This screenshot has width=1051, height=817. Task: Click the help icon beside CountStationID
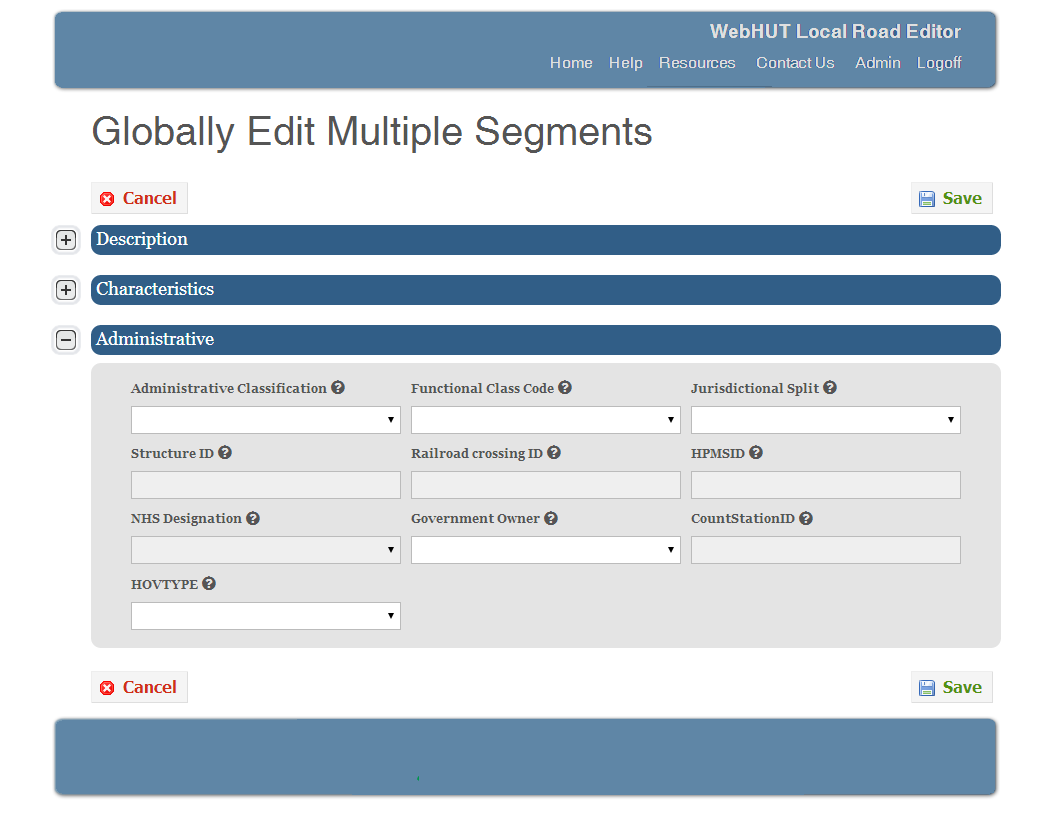tap(806, 518)
